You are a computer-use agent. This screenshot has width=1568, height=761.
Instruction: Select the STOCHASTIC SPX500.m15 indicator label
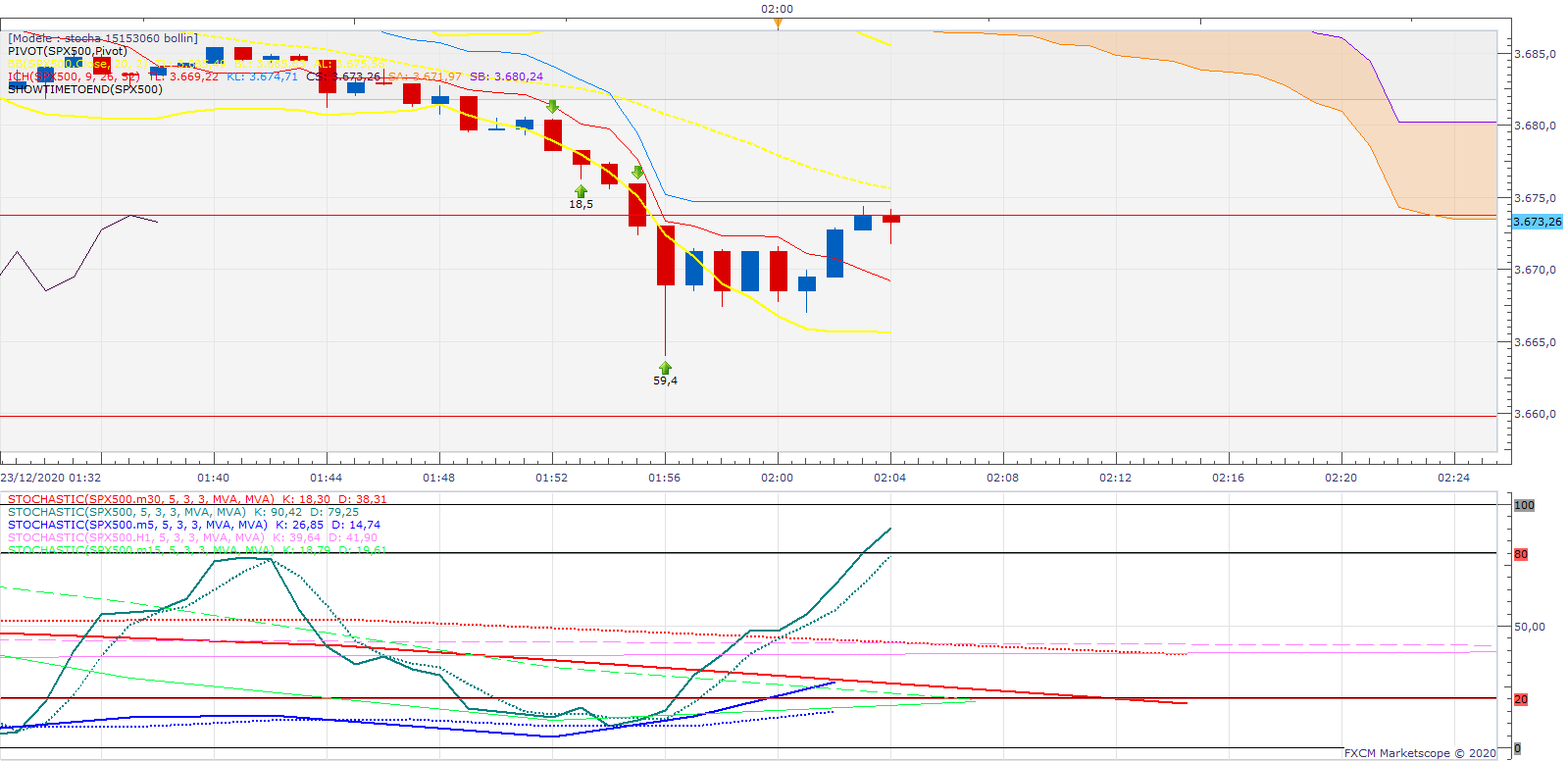point(141,550)
